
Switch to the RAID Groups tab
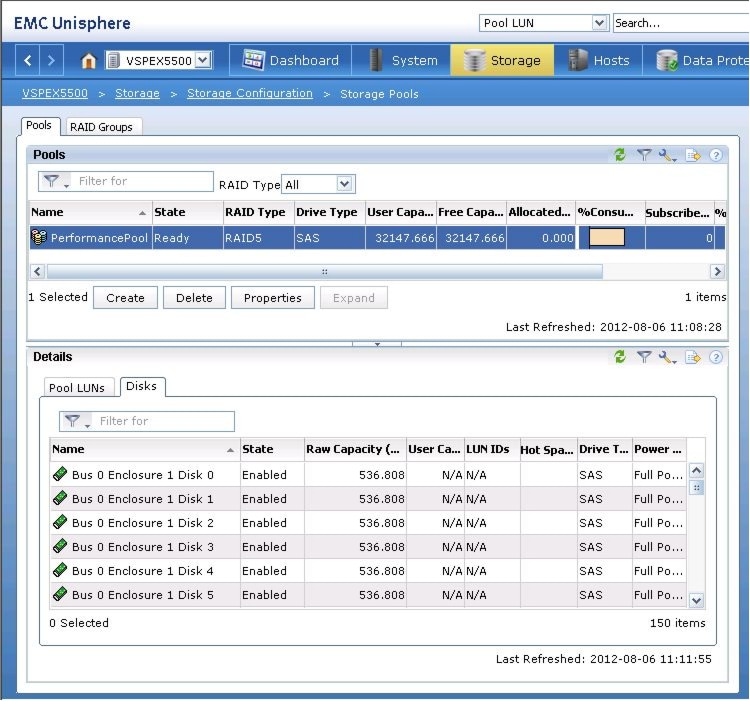pos(101,127)
